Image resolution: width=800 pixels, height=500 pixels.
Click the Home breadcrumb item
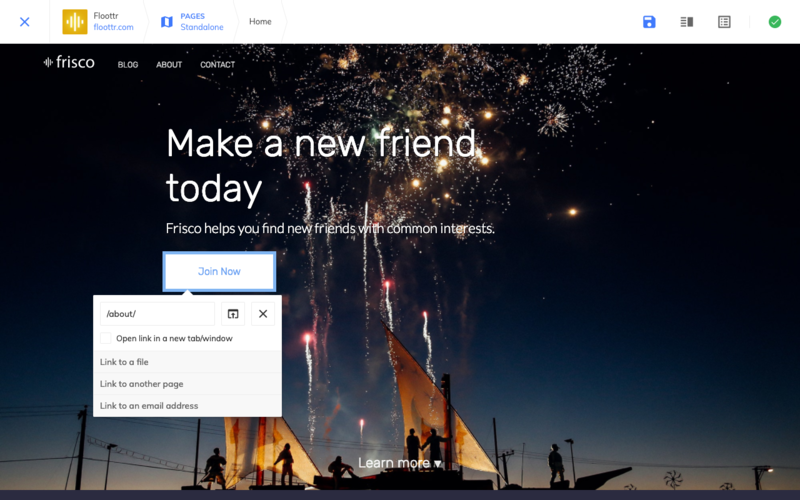[260, 22]
